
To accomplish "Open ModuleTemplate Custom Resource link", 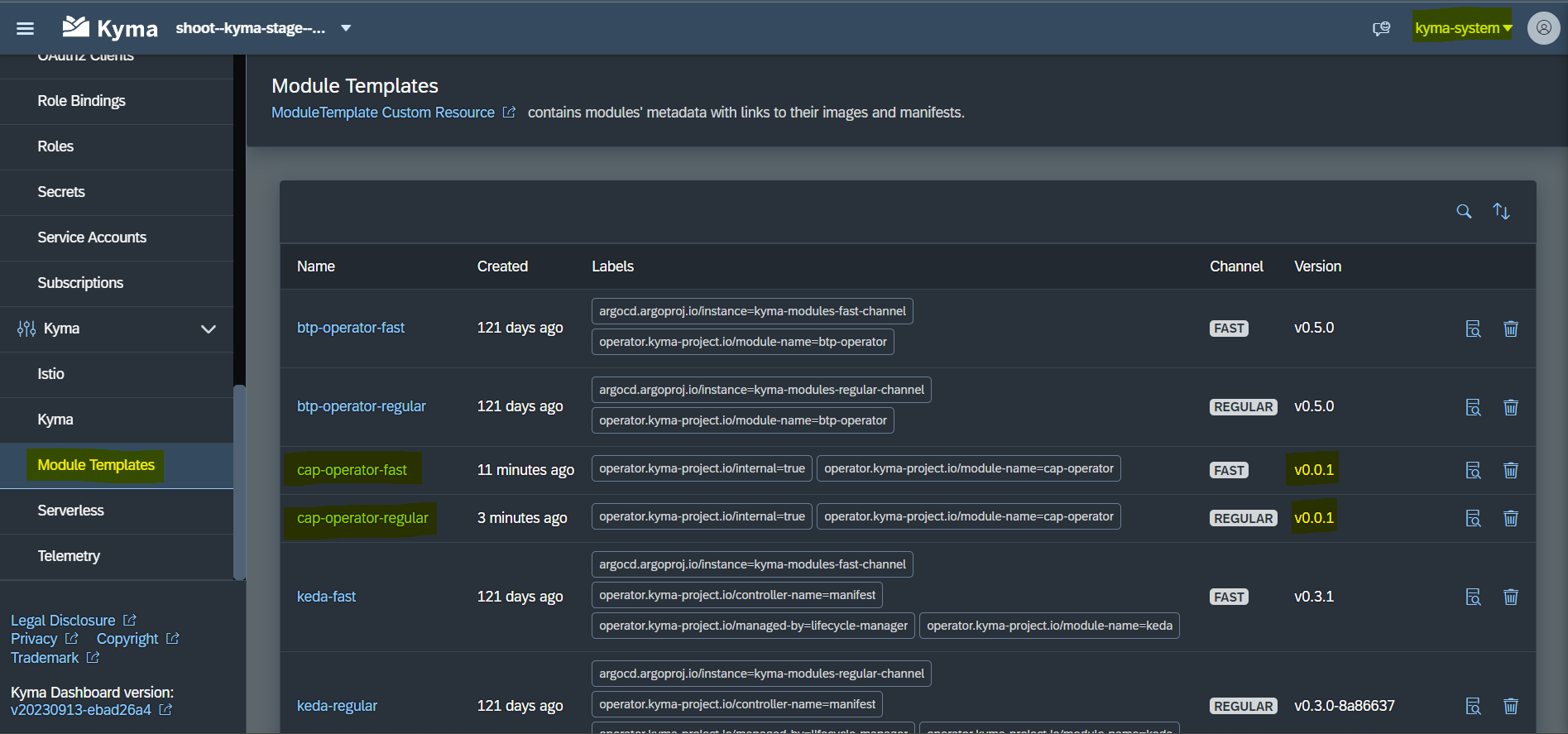I will click(393, 113).
